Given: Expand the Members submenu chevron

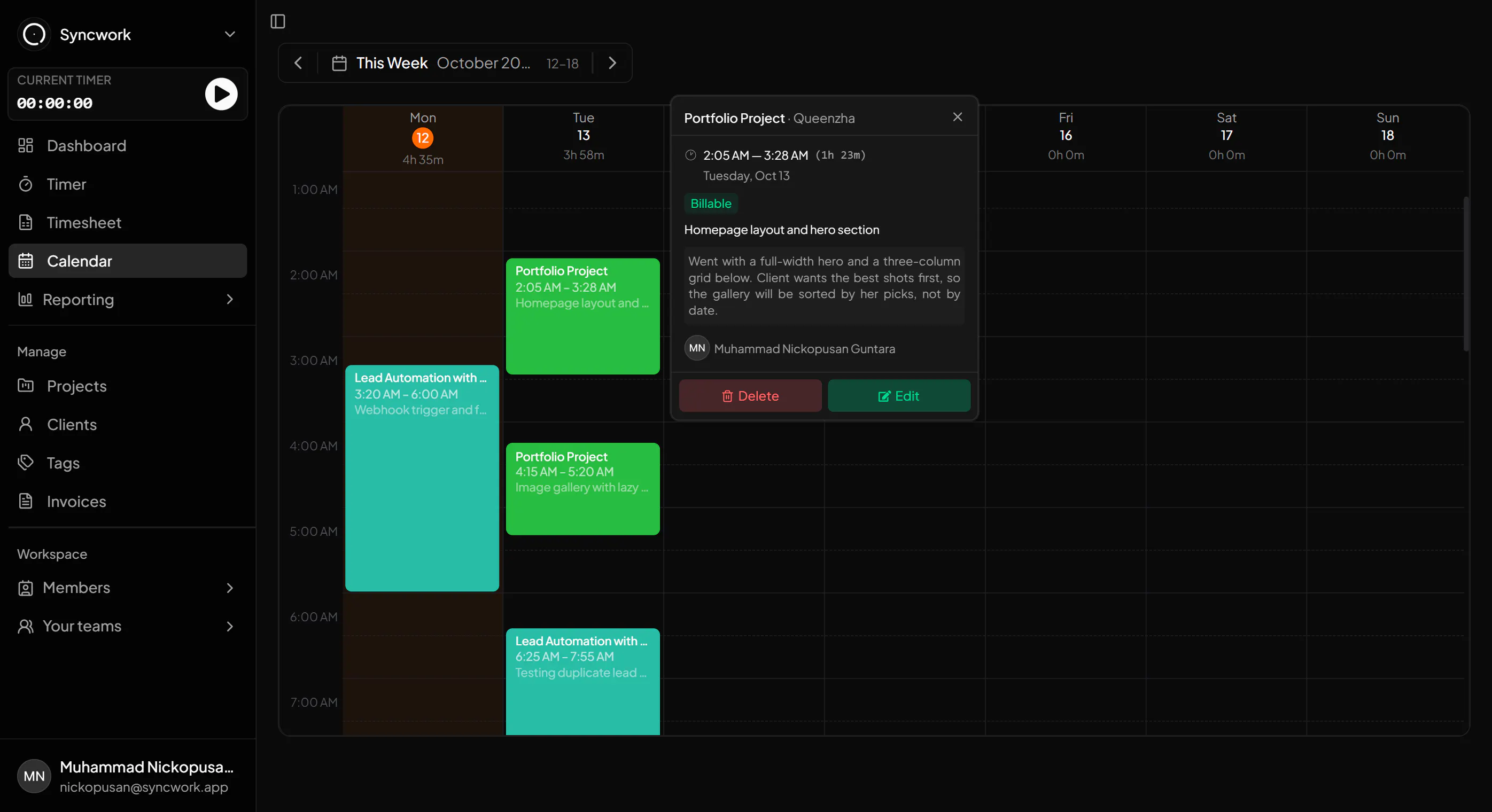Looking at the screenshot, I should click(x=230, y=588).
